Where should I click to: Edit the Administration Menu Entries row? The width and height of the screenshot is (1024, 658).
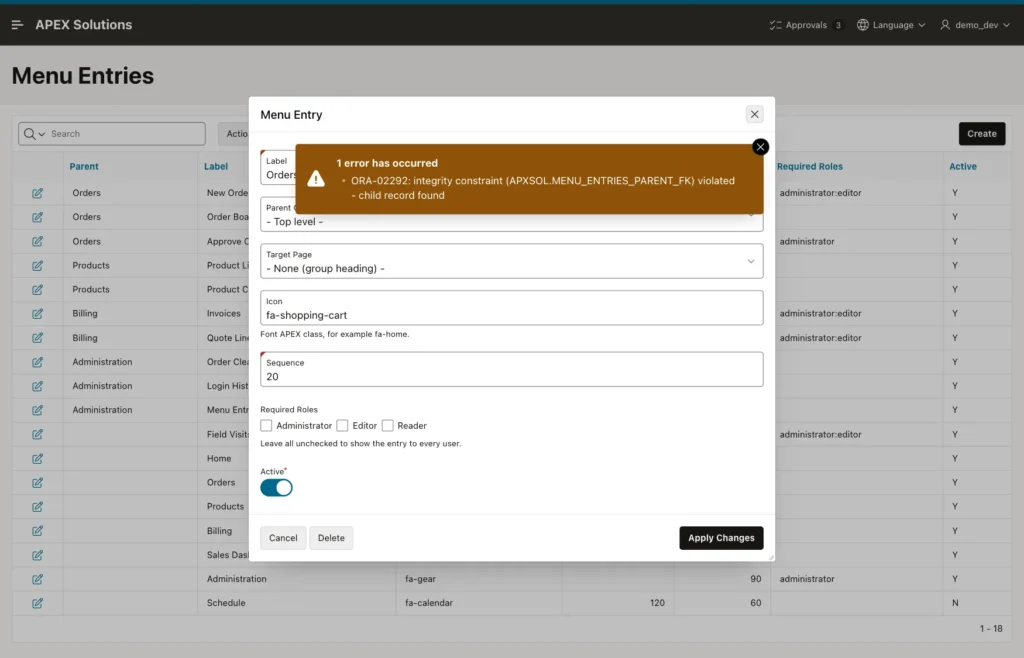coord(37,411)
